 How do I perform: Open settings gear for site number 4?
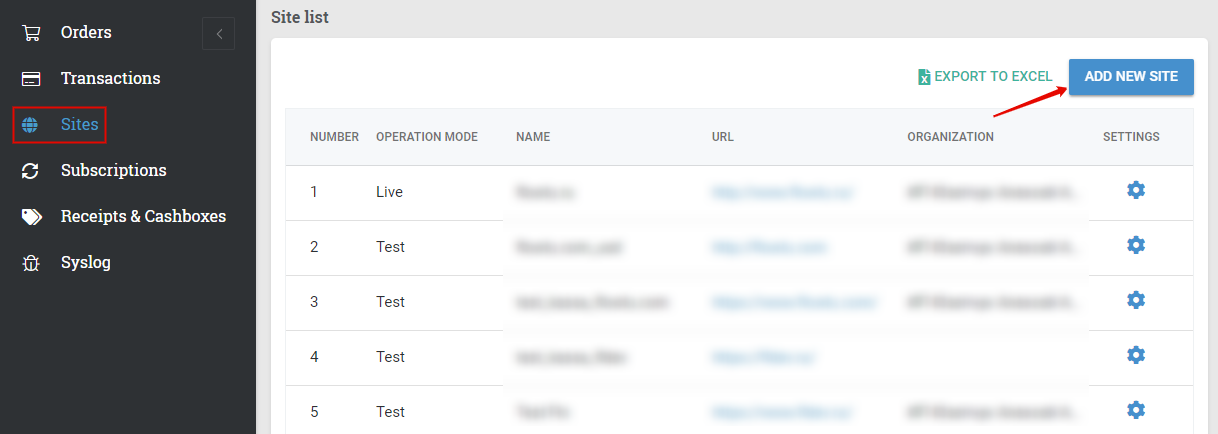[x=1135, y=355]
